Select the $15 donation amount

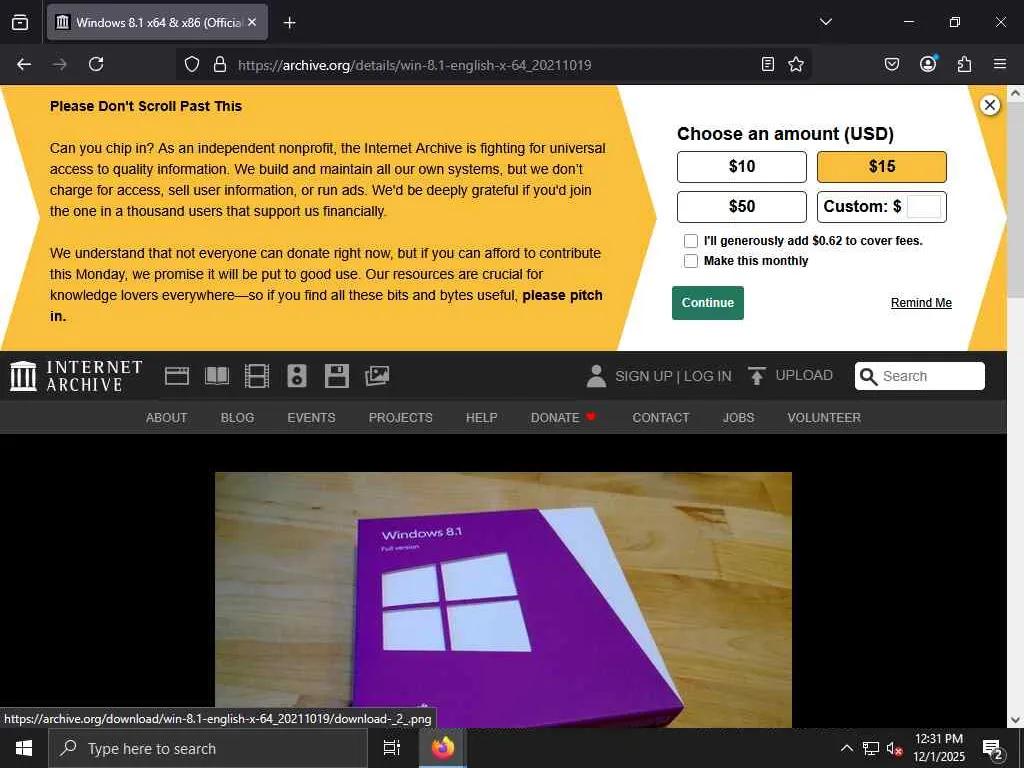point(882,167)
